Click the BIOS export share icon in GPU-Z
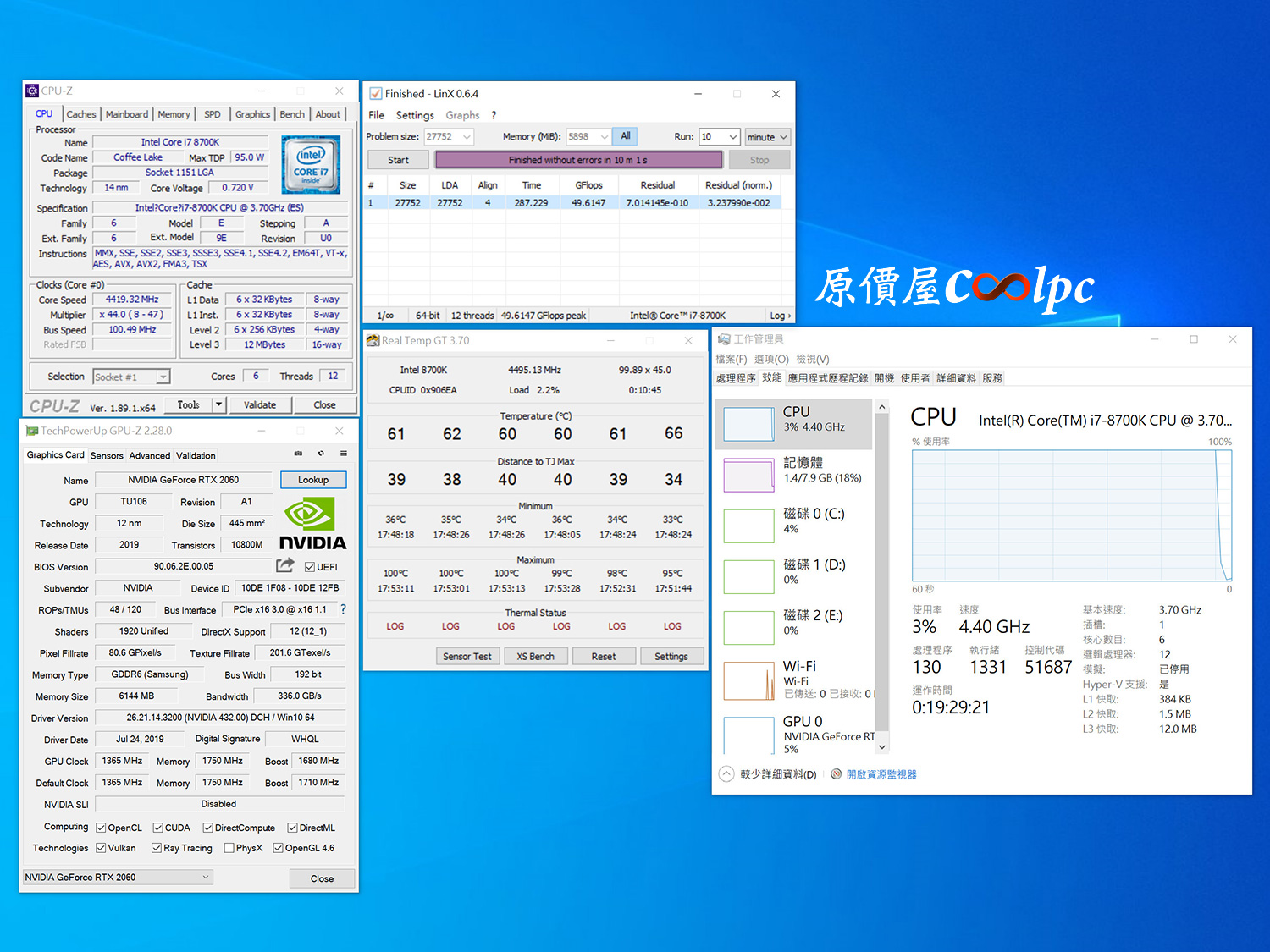Viewport: 1270px width, 952px height. click(285, 565)
